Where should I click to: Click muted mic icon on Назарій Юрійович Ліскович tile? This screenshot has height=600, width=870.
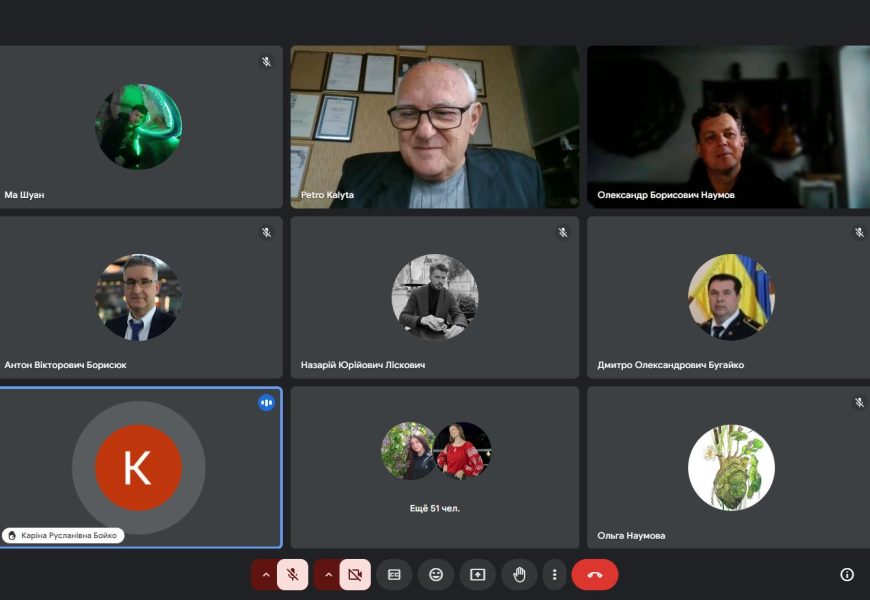tap(563, 233)
